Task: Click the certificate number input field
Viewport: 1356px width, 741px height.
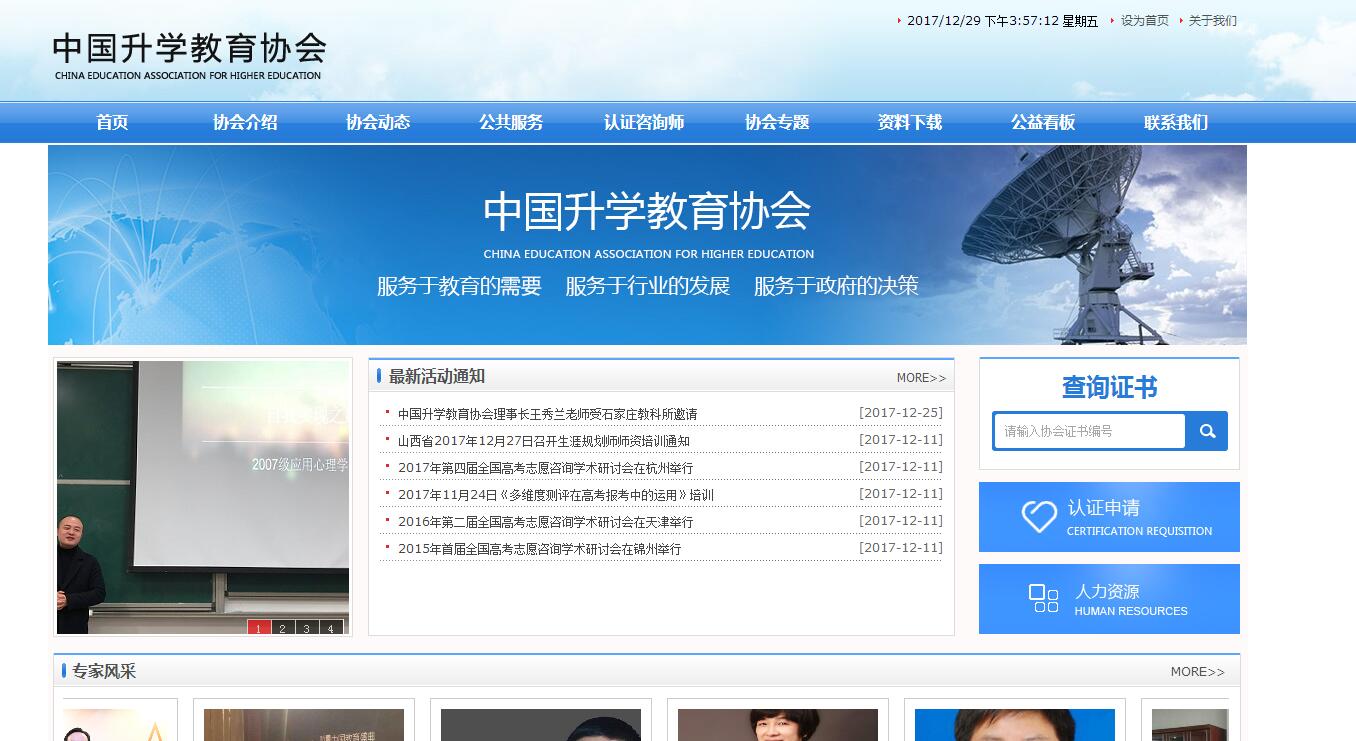Action: [x=1090, y=431]
